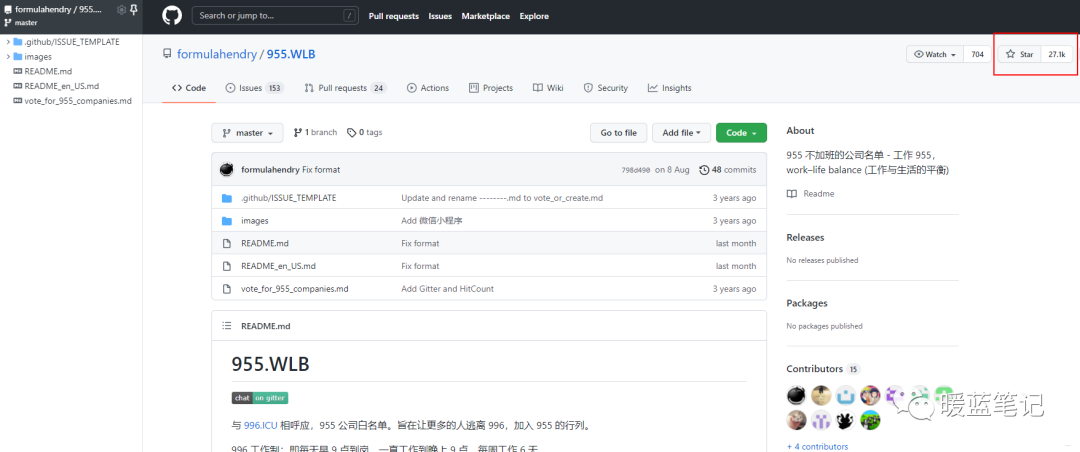The width and height of the screenshot is (1080, 452).
Task: Open Octotree settings gear icon
Action: 121,10
